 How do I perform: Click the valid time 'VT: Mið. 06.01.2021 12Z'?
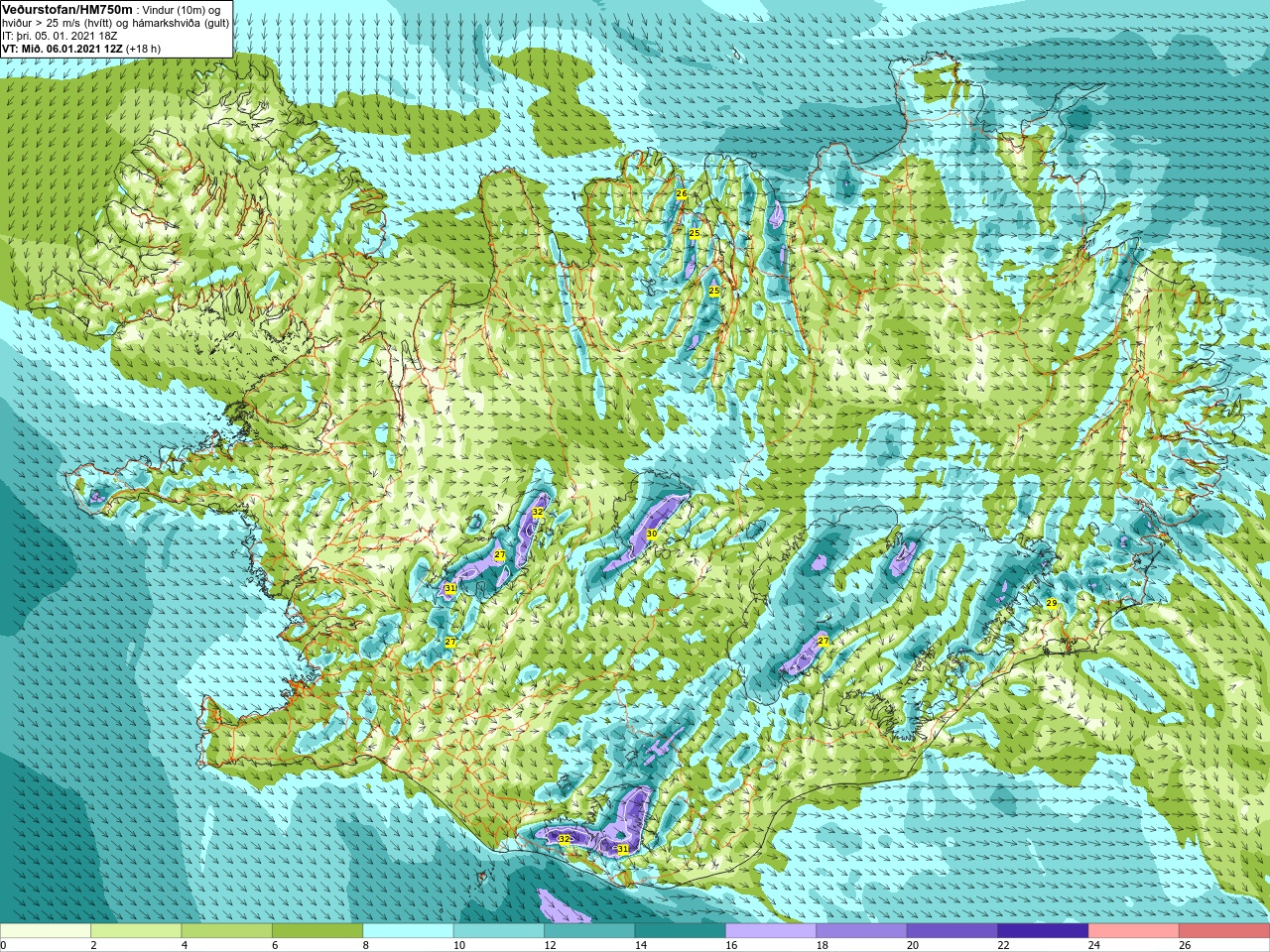tap(63, 49)
